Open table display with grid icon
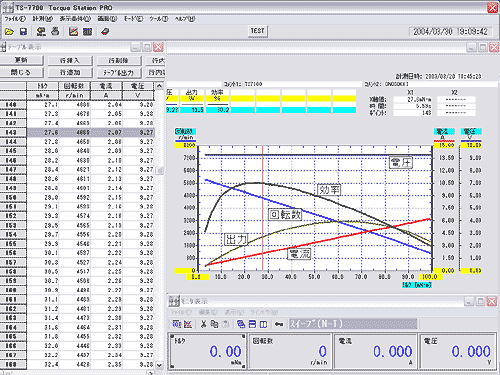 coord(87,32)
